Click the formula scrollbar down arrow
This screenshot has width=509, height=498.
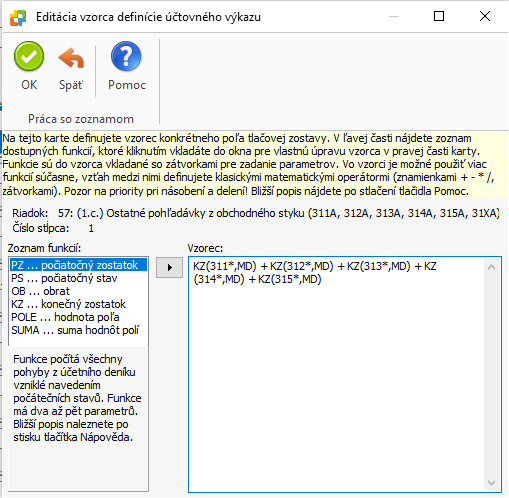pos(492,483)
